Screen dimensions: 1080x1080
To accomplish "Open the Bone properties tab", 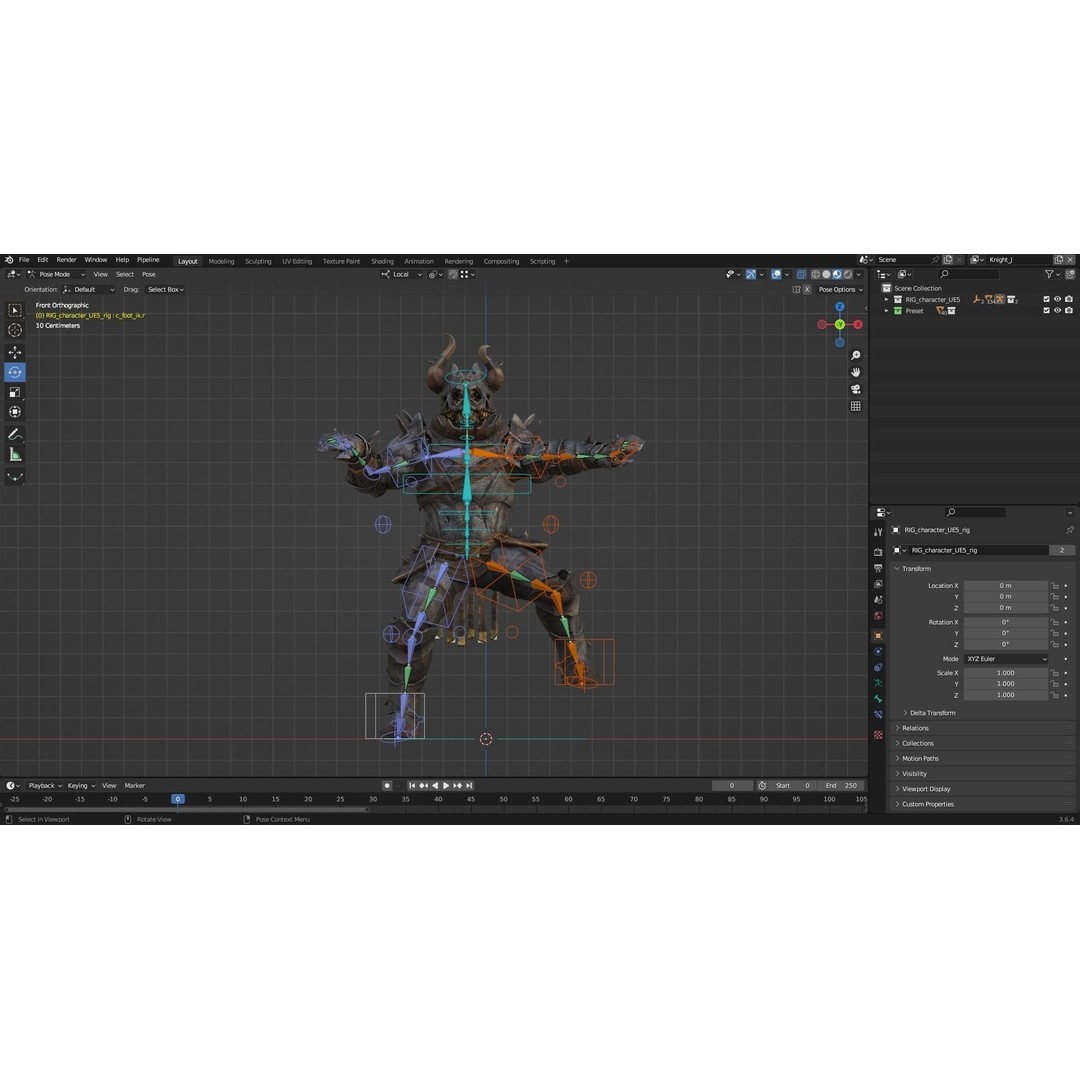I will pos(878,699).
